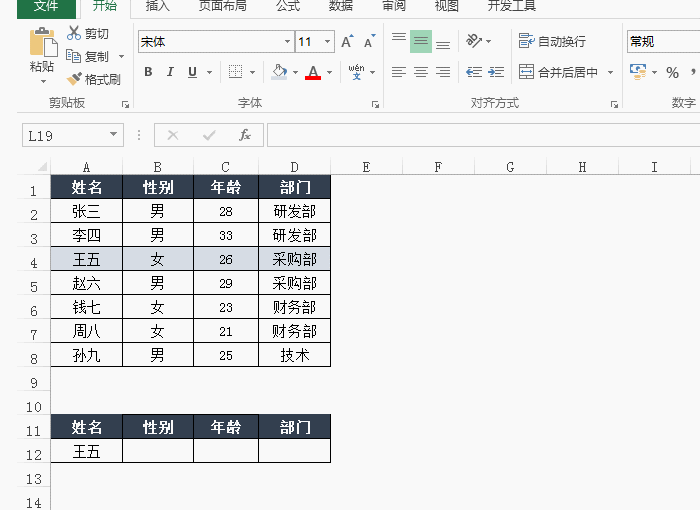The width and height of the screenshot is (700, 510).
Task: Click the wén phonetic guide icon
Action: pos(356,72)
